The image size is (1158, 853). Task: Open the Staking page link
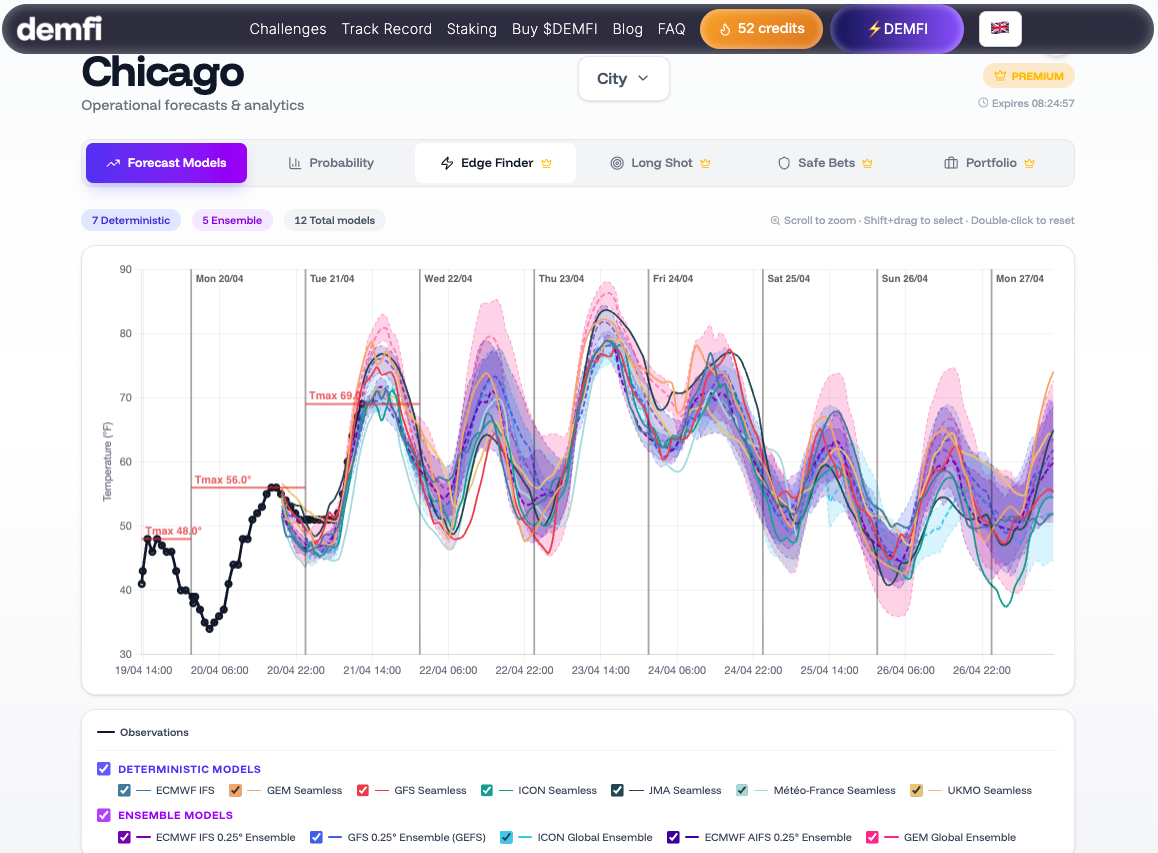coord(472,29)
